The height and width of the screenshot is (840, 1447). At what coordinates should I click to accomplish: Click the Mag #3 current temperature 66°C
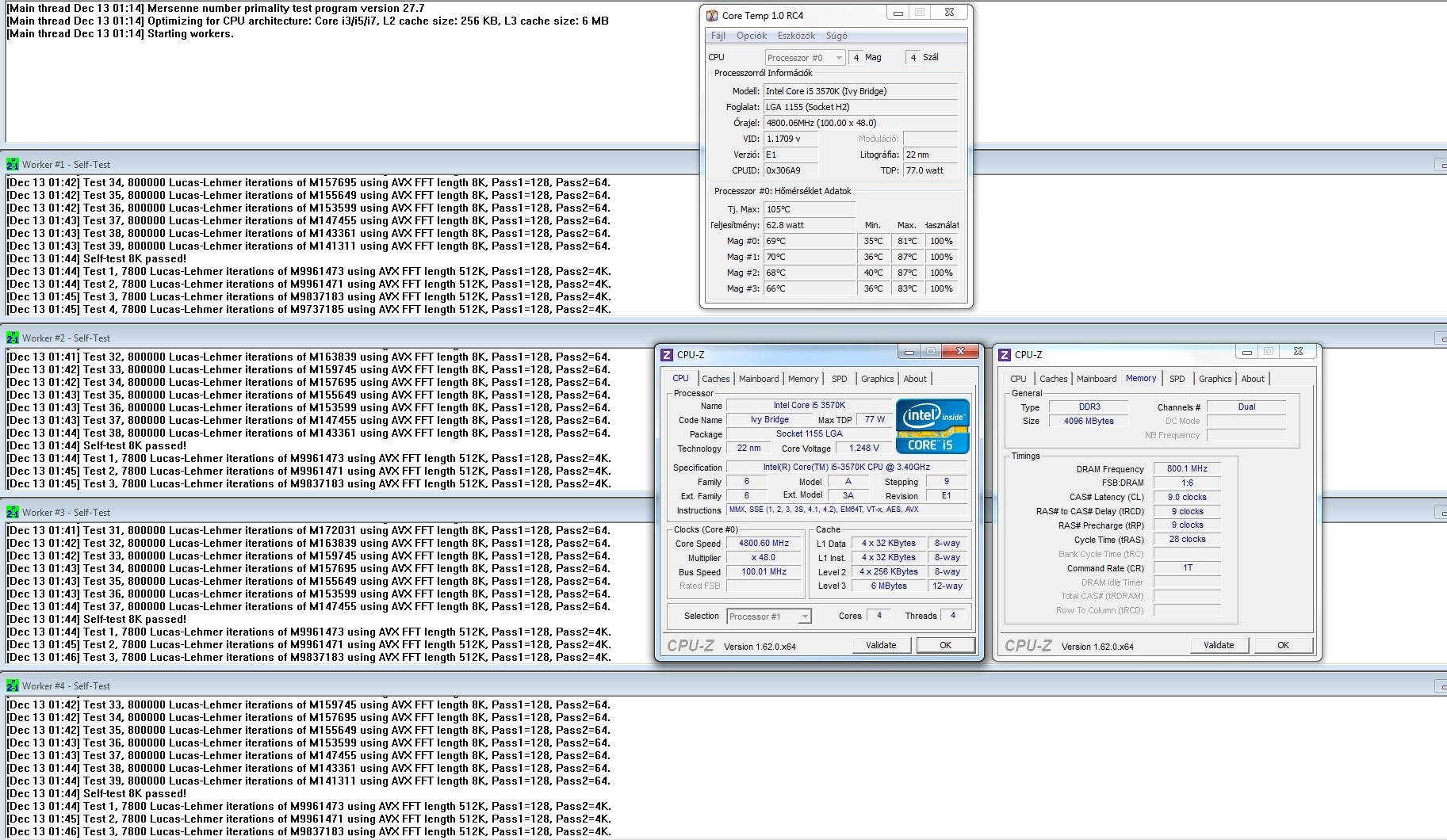pyautogui.click(x=810, y=288)
